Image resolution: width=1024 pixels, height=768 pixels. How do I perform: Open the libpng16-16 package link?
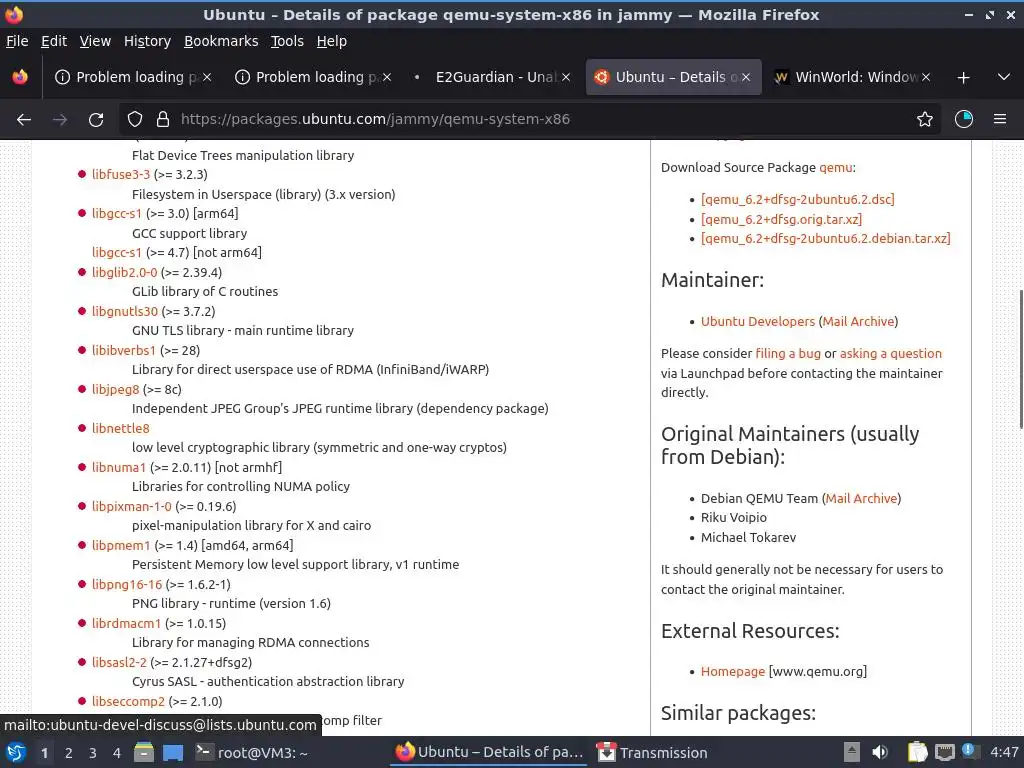tap(127, 584)
